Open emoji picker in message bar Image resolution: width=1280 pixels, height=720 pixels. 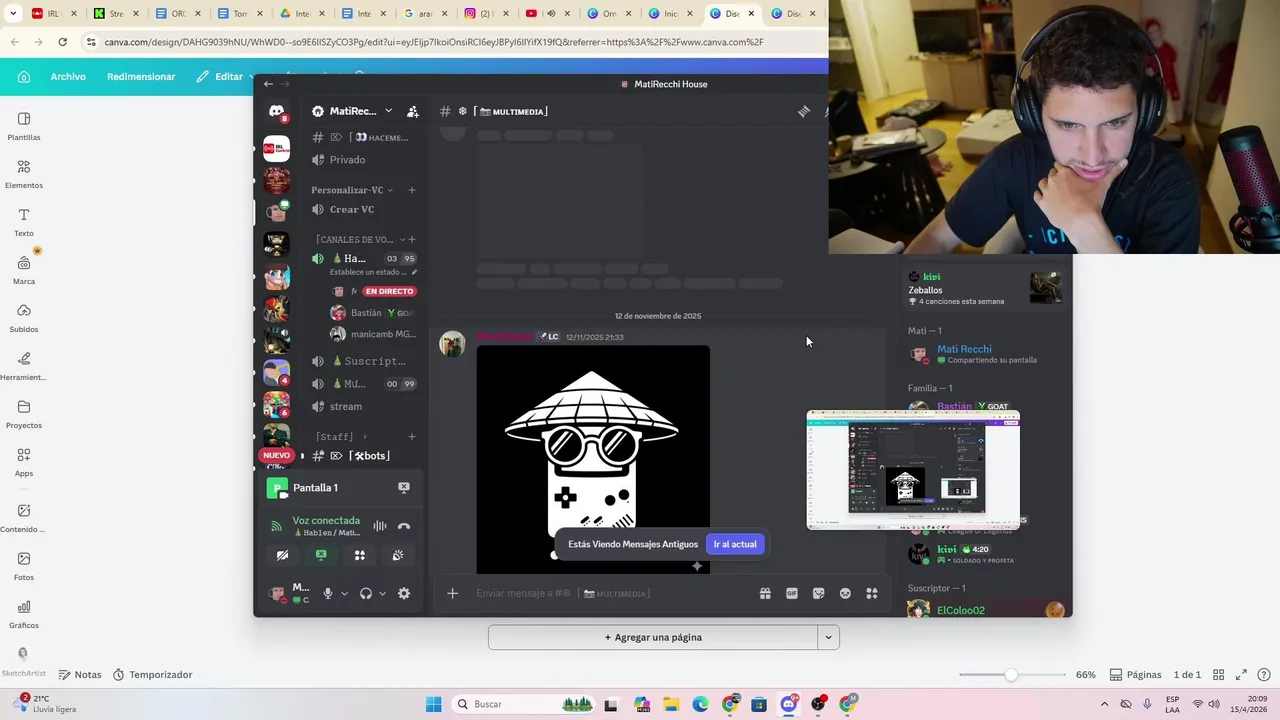[845, 593]
